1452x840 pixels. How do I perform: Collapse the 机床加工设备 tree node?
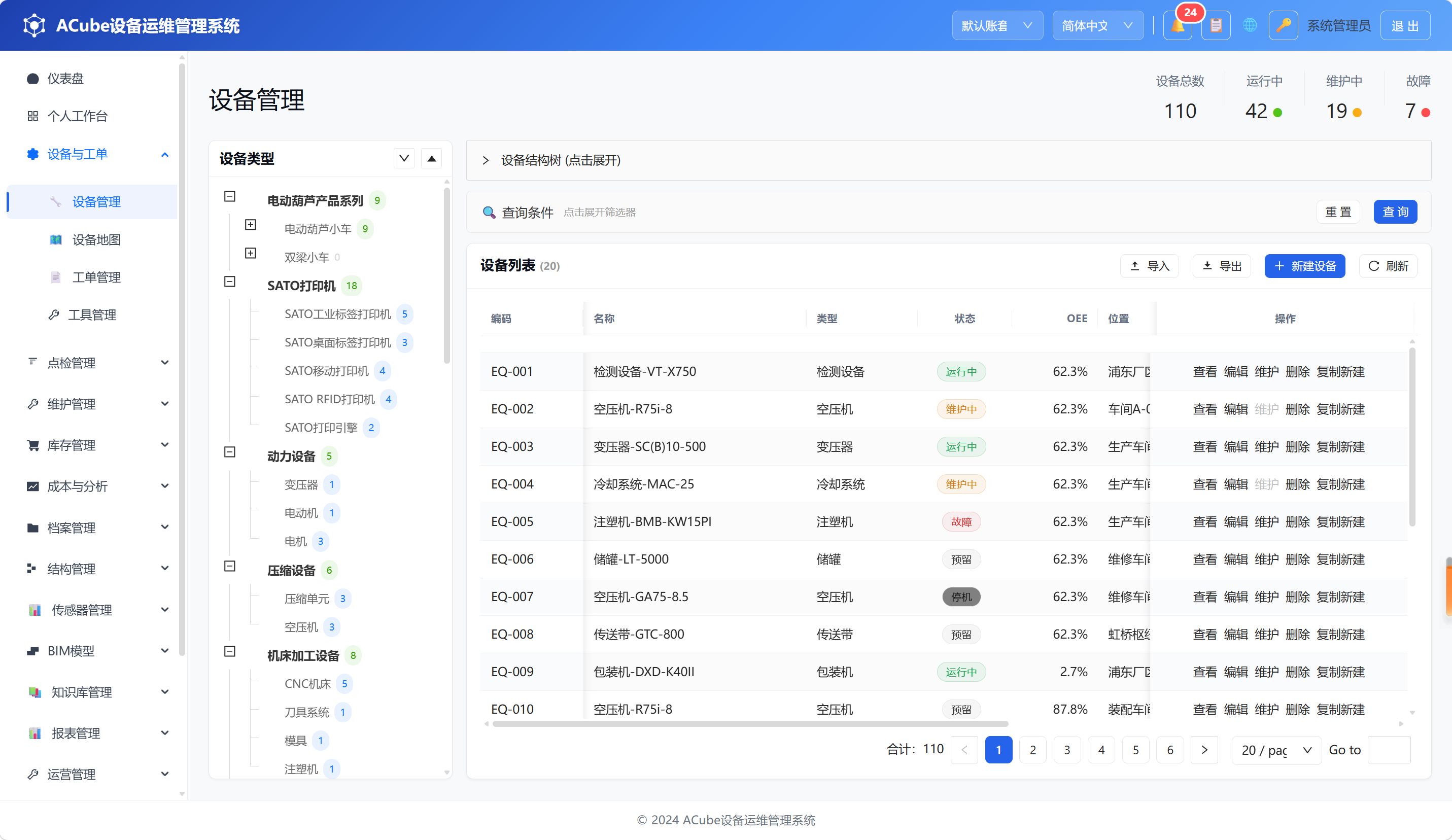coord(230,652)
